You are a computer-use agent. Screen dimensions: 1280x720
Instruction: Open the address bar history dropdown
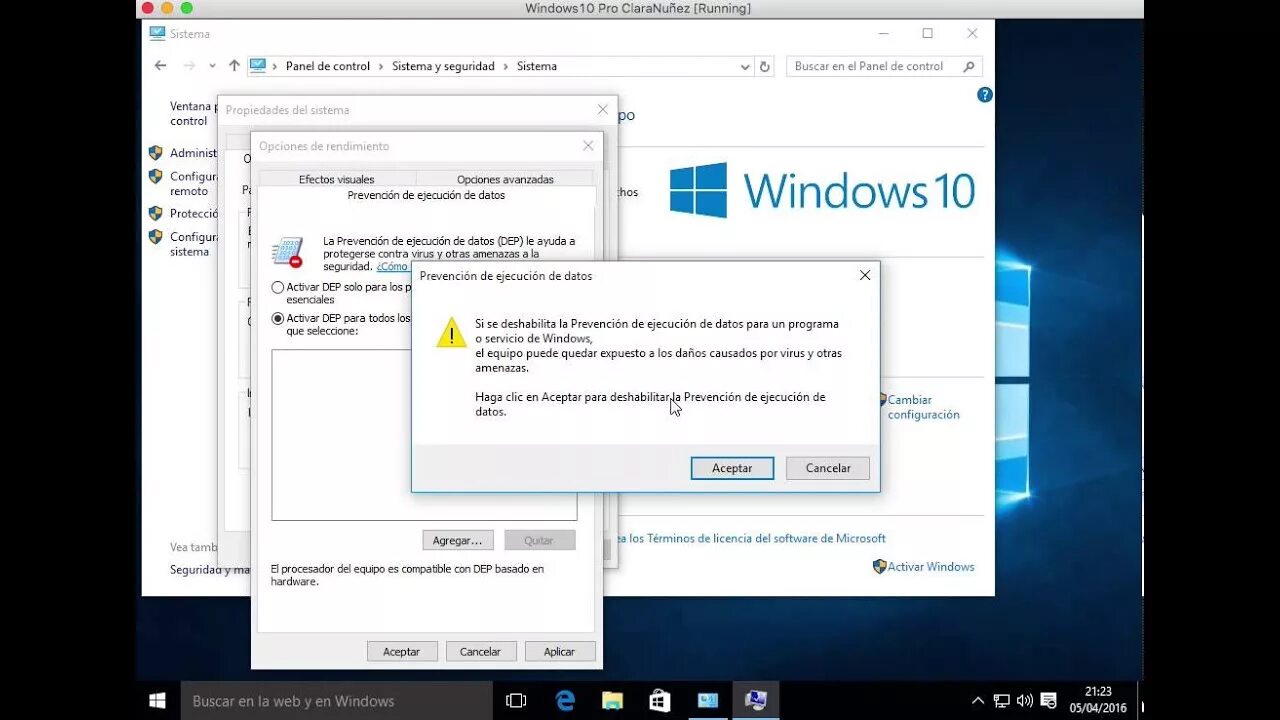[x=744, y=66]
